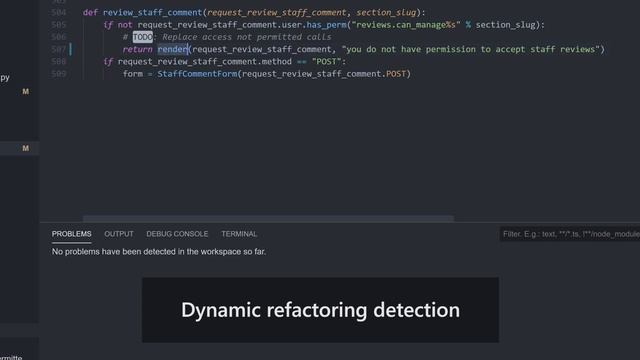Viewport: 640px width, 360px height.
Task: Click the 'Dynamic refactoring detection' caption
Action: click(320, 310)
